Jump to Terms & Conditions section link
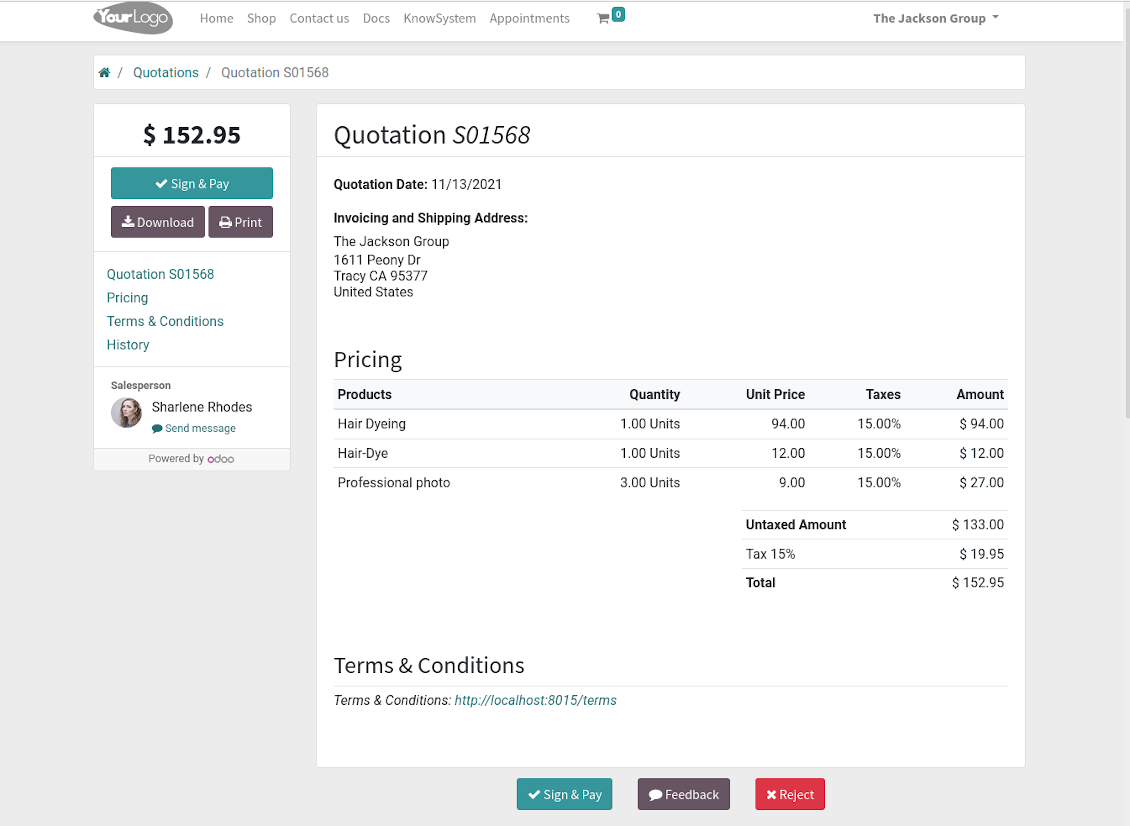 tap(165, 321)
